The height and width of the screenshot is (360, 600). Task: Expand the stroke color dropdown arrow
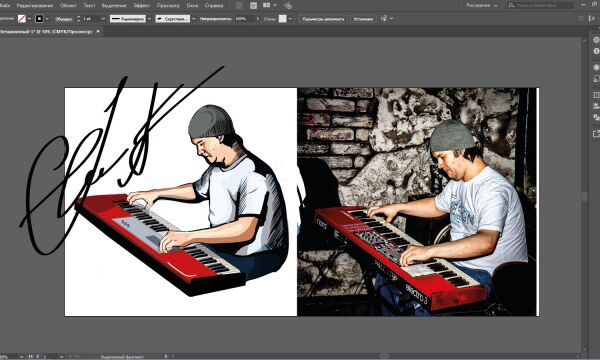pyautogui.click(x=47, y=18)
